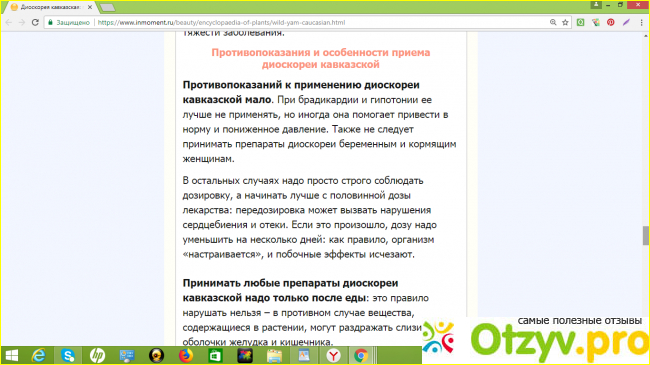
Task: Open Windows Start menu
Action: (x=12, y=355)
